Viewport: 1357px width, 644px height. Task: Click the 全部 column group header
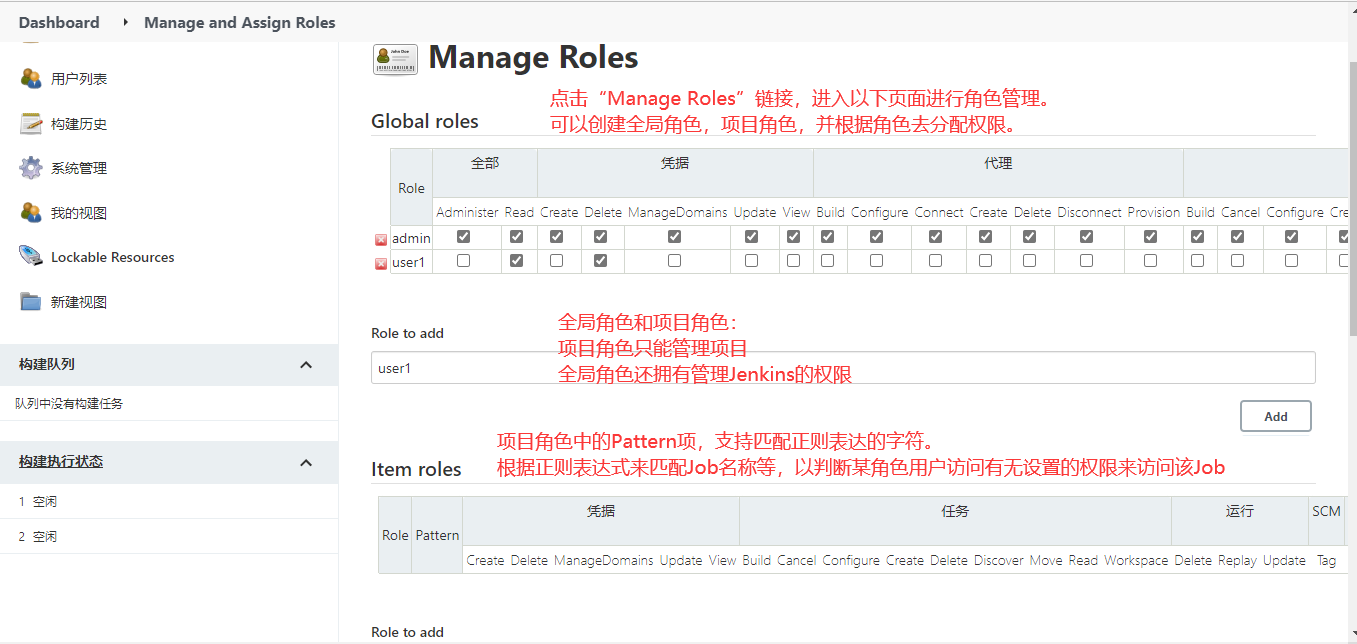tap(485, 163)
